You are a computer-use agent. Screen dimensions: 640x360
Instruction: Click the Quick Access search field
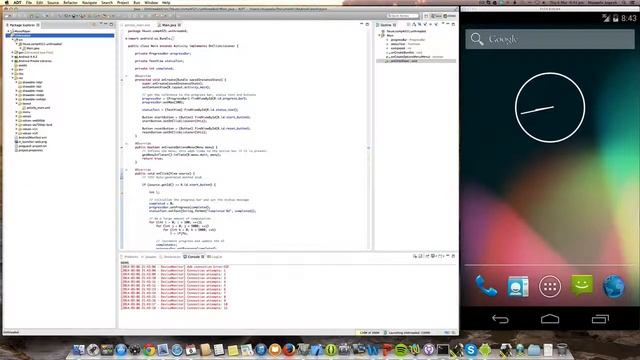pyautogui.click(x=402, y=16)
